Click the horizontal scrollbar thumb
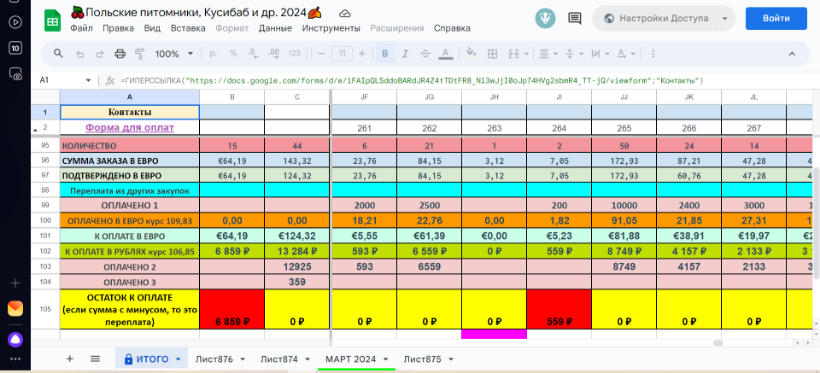Screen dimensions: 820x373 [718, 343]
